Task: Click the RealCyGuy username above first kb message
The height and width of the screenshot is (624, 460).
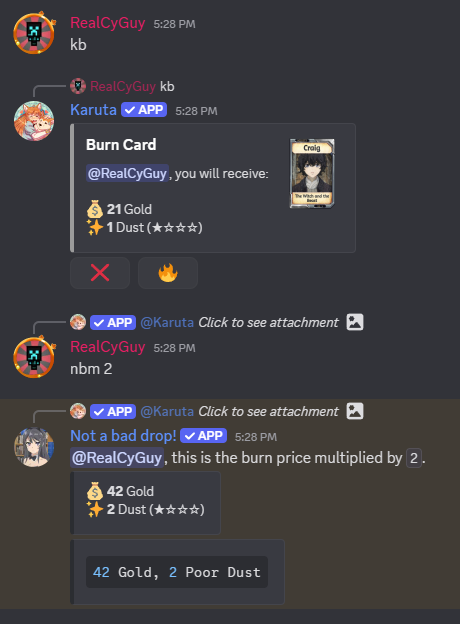Action: (107, 23)
